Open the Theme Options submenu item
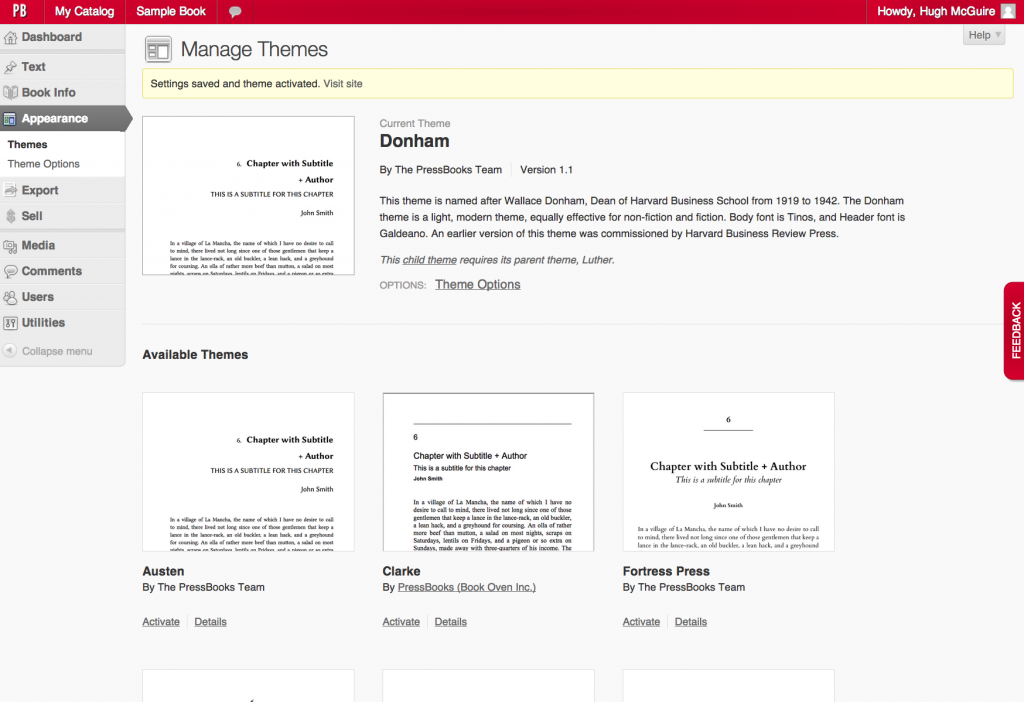The height and width of the screenshot is (702, 1024). 44,164
